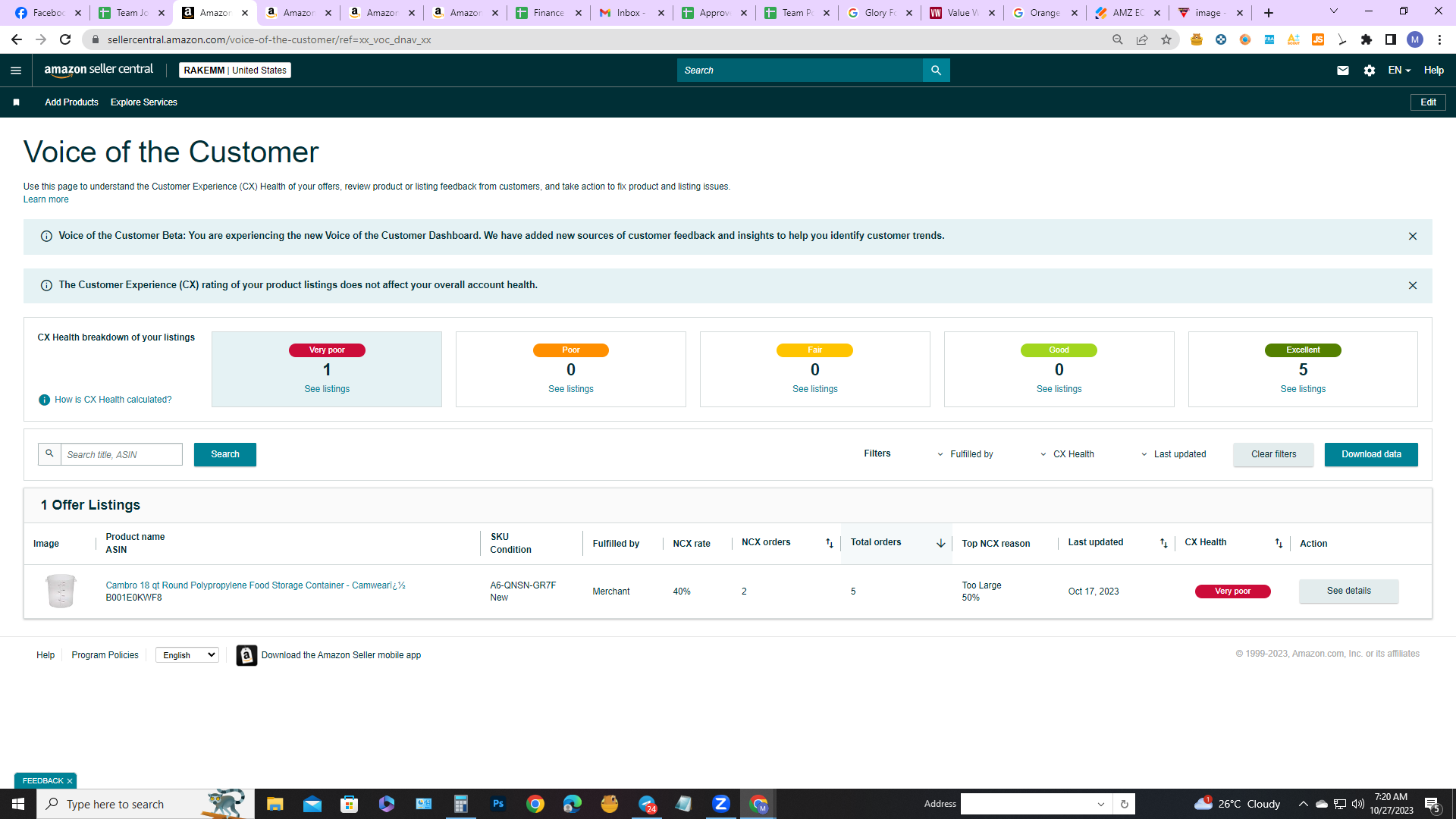Open the Chrome three-dot menu
Image resolution: width=1456 pixels, height=819 pixels.
[1439, 39]
